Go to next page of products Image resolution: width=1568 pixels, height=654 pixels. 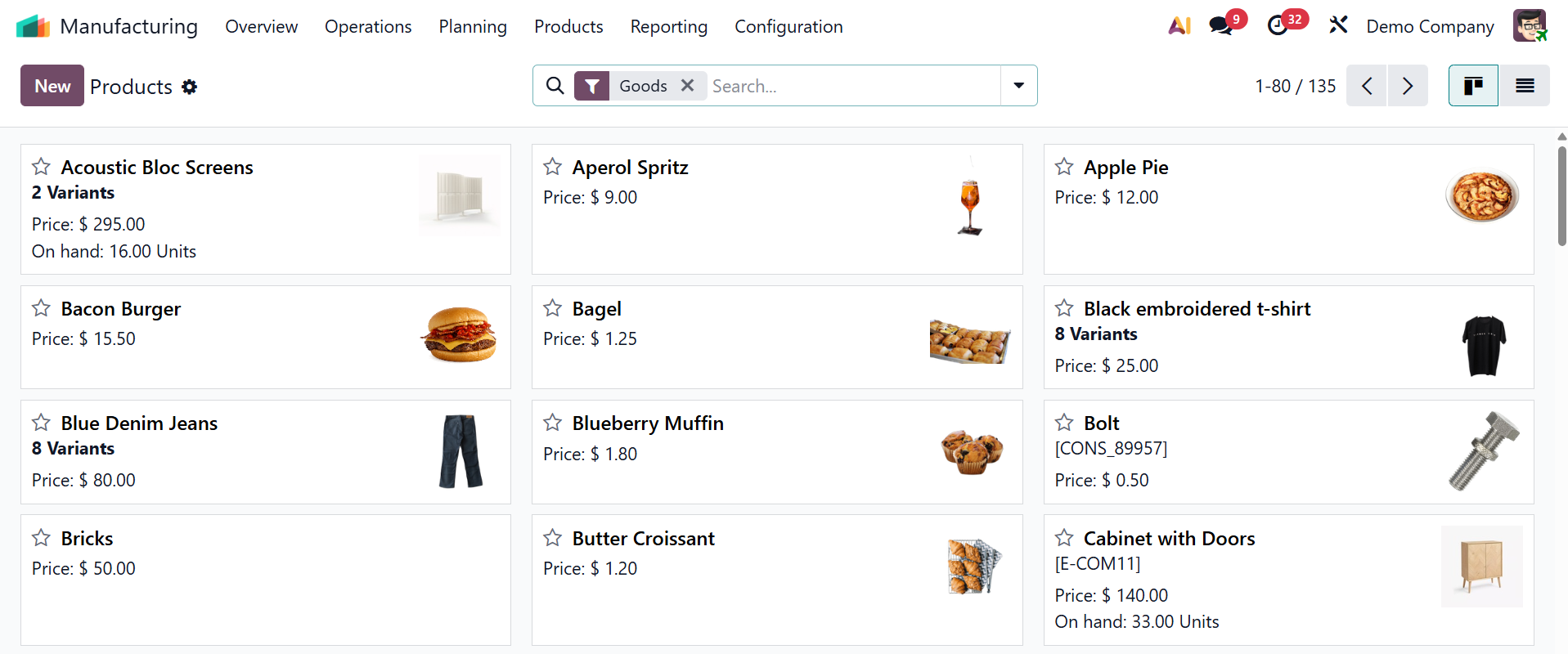[x=1408, y=86]
